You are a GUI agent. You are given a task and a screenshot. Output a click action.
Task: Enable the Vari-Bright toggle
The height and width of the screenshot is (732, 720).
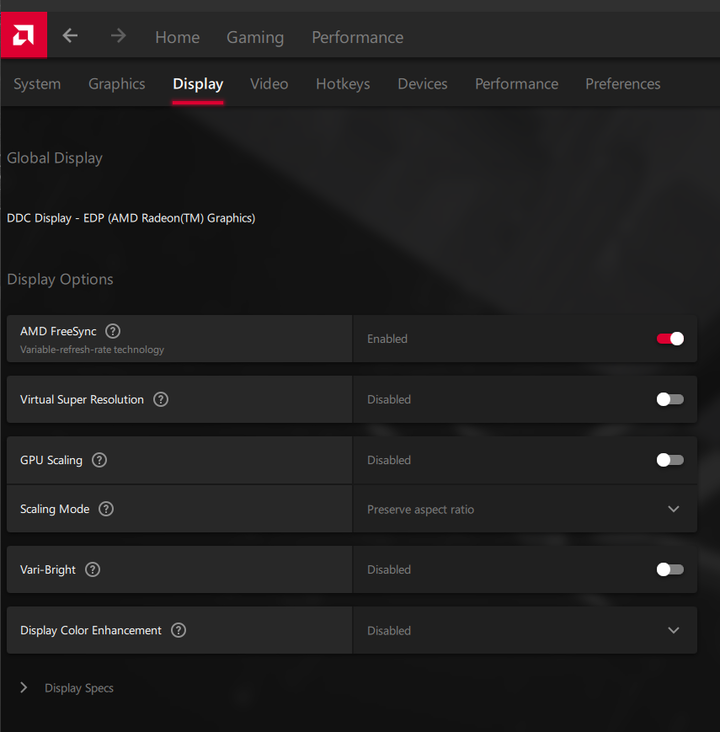coord(670,570)
